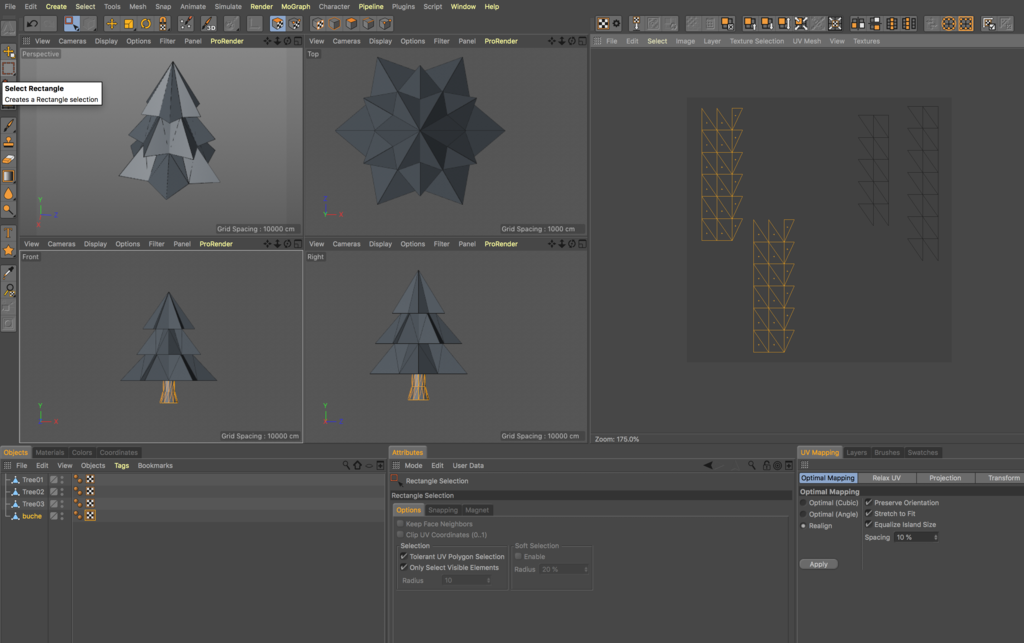
Task: Click the checkerboard texture icon in UV toolbar
Action: (x=603, y=24)
